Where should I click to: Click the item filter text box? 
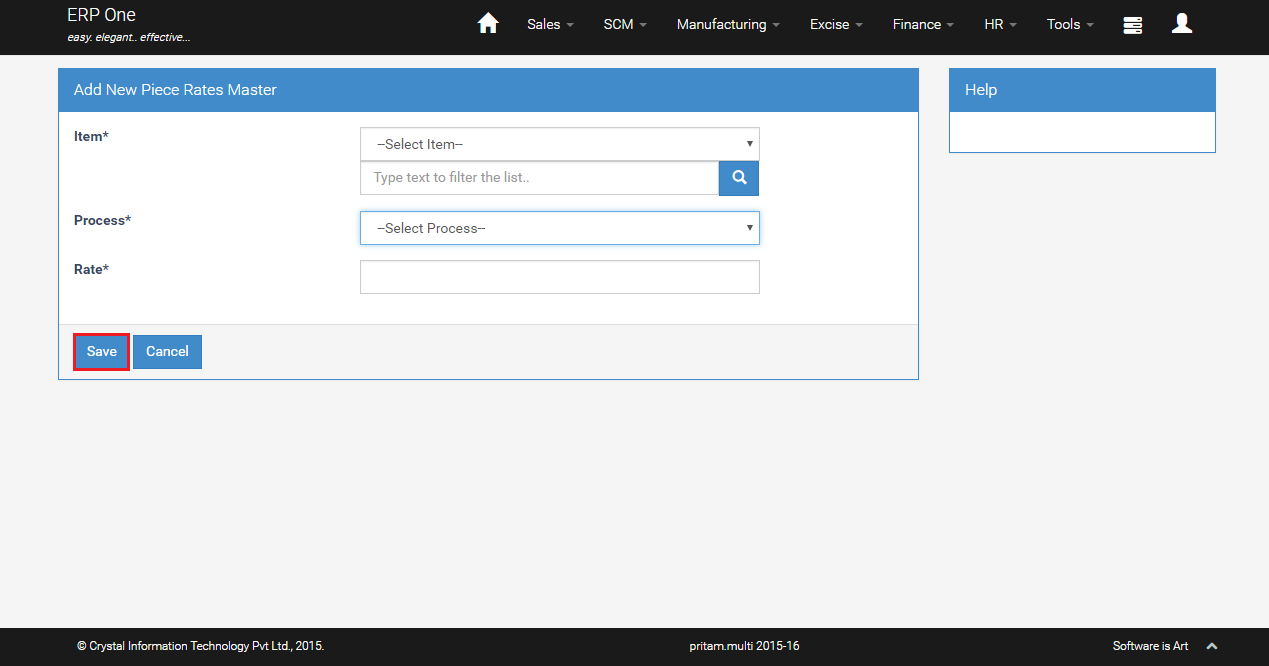coord(539,178)
